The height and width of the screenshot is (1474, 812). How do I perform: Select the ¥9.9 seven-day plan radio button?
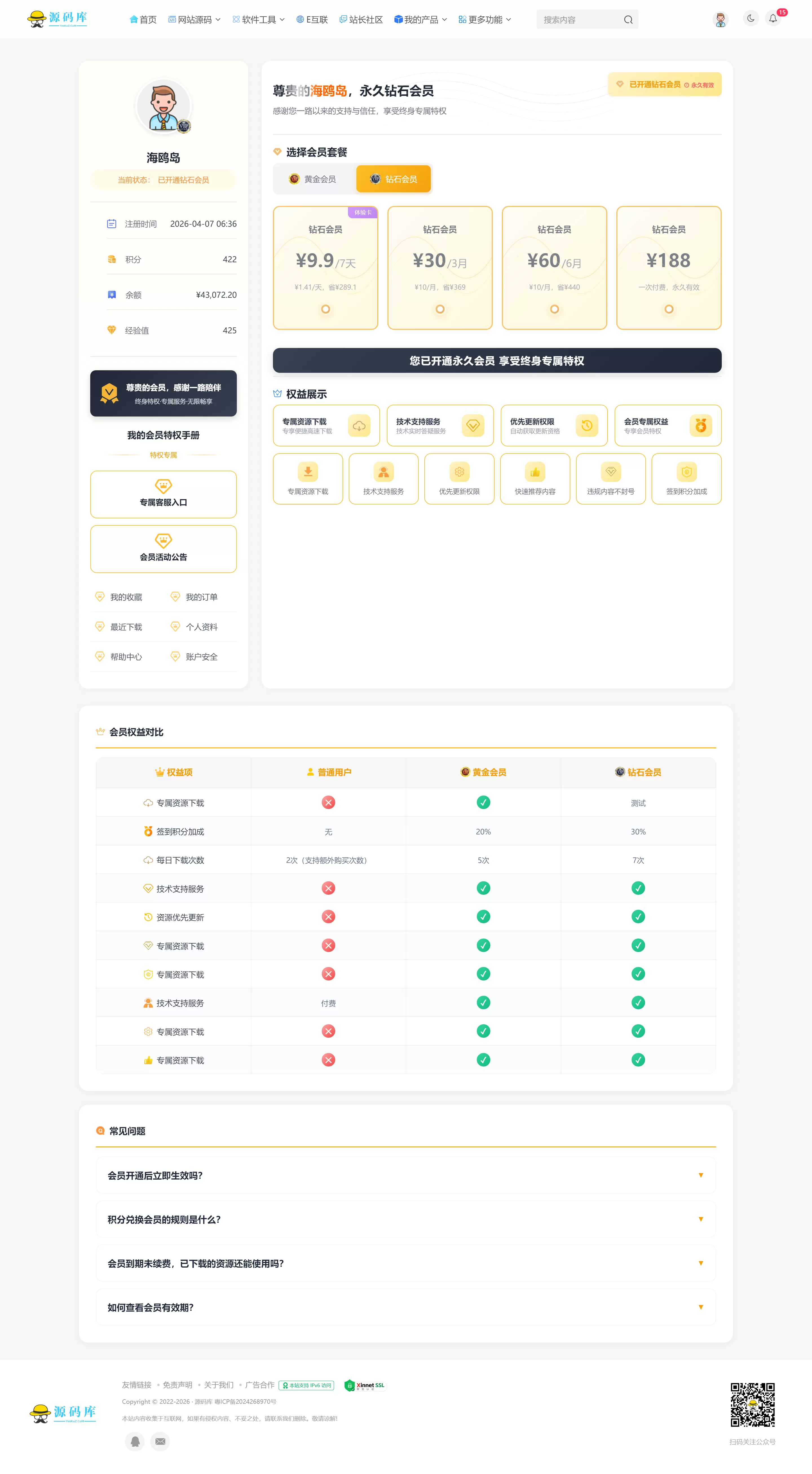point(325,309)
